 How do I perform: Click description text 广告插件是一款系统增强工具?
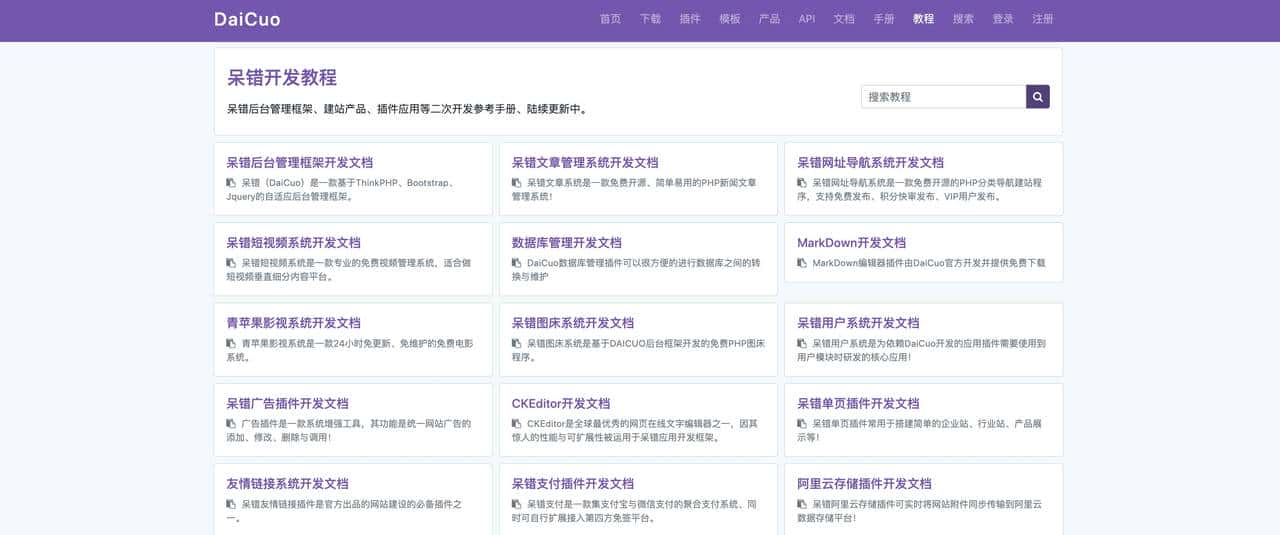point(348,430)
